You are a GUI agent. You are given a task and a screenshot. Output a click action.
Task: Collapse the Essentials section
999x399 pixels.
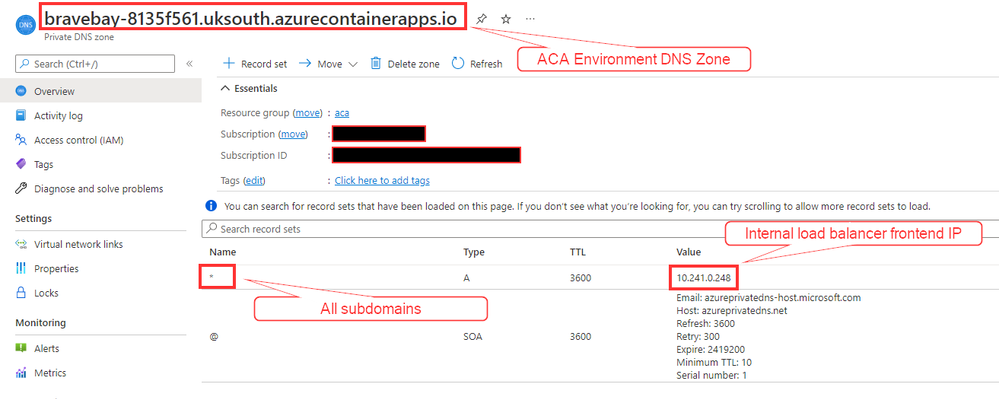[x=249, y=89]
